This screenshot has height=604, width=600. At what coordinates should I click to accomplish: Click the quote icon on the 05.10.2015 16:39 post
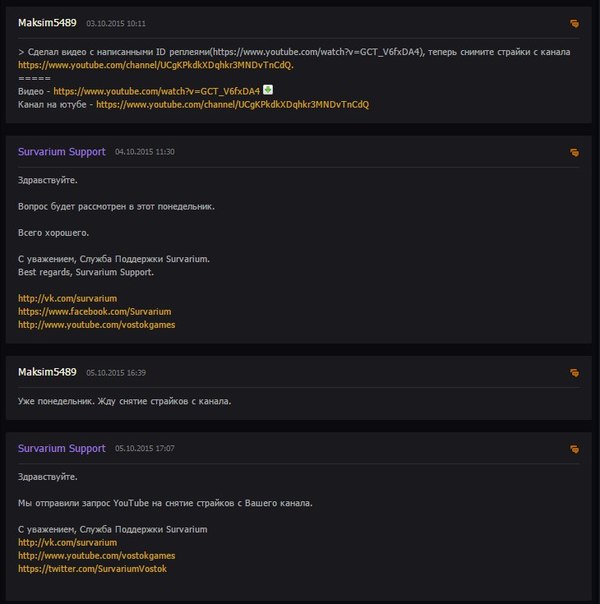[574, 373]
